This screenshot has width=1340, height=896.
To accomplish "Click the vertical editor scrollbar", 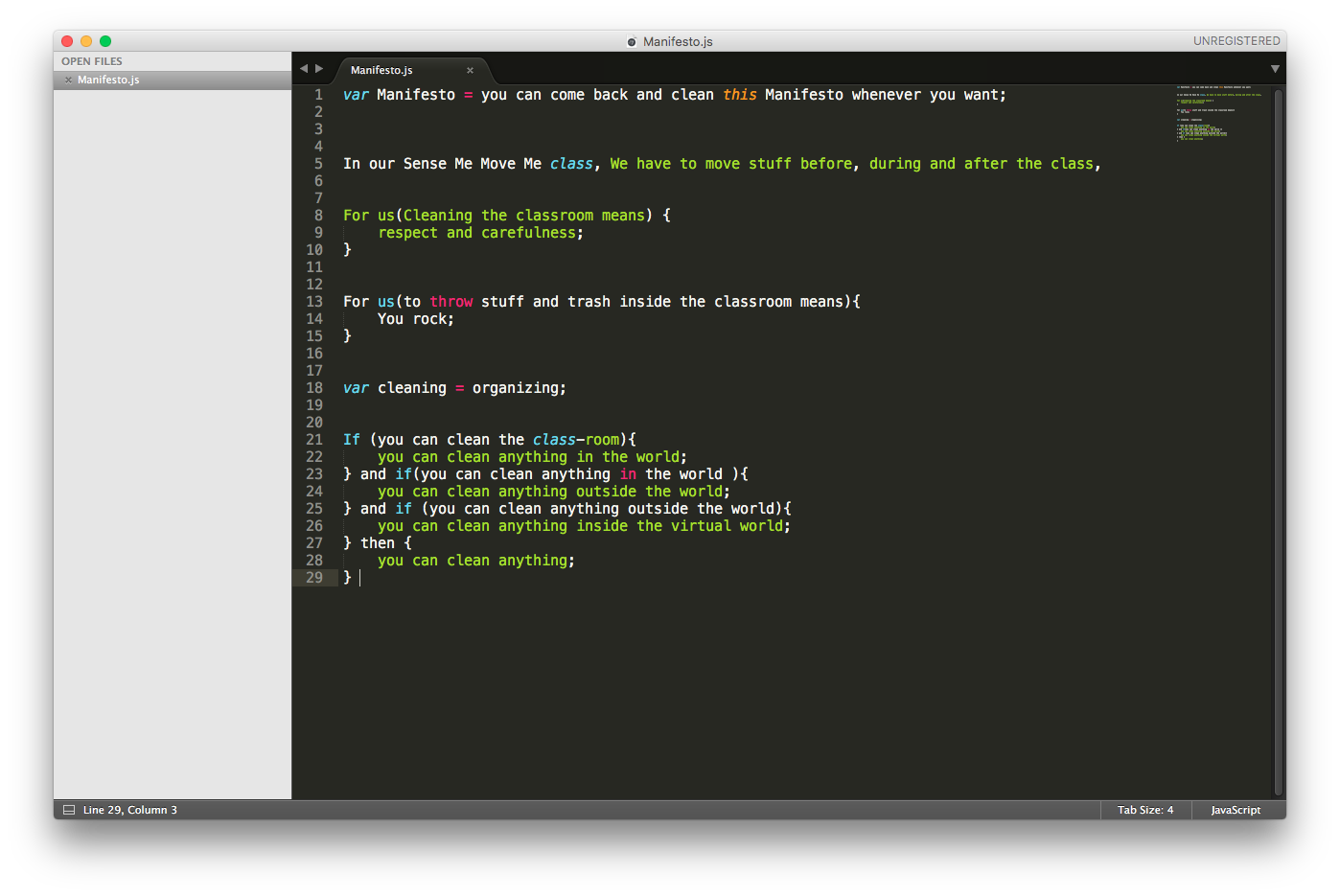I will [1279, 442].
